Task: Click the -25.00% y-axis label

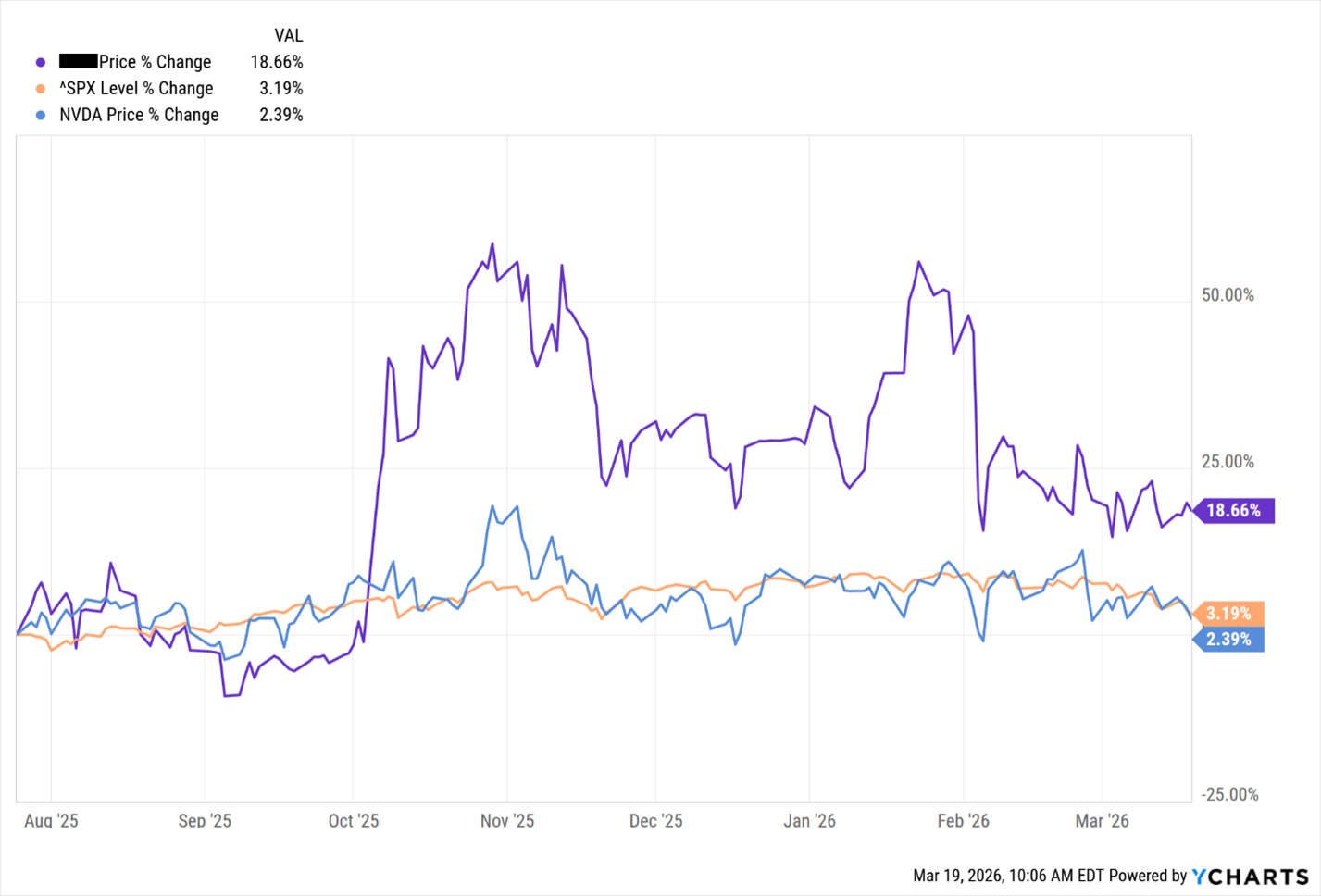Action: (x=1230, y=795)
